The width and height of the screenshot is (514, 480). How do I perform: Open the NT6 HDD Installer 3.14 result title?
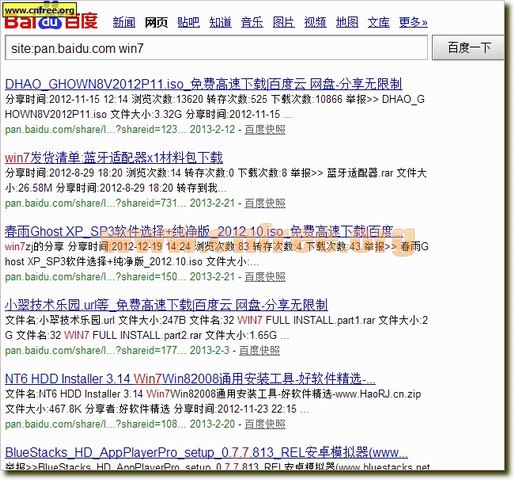point(190,379)
